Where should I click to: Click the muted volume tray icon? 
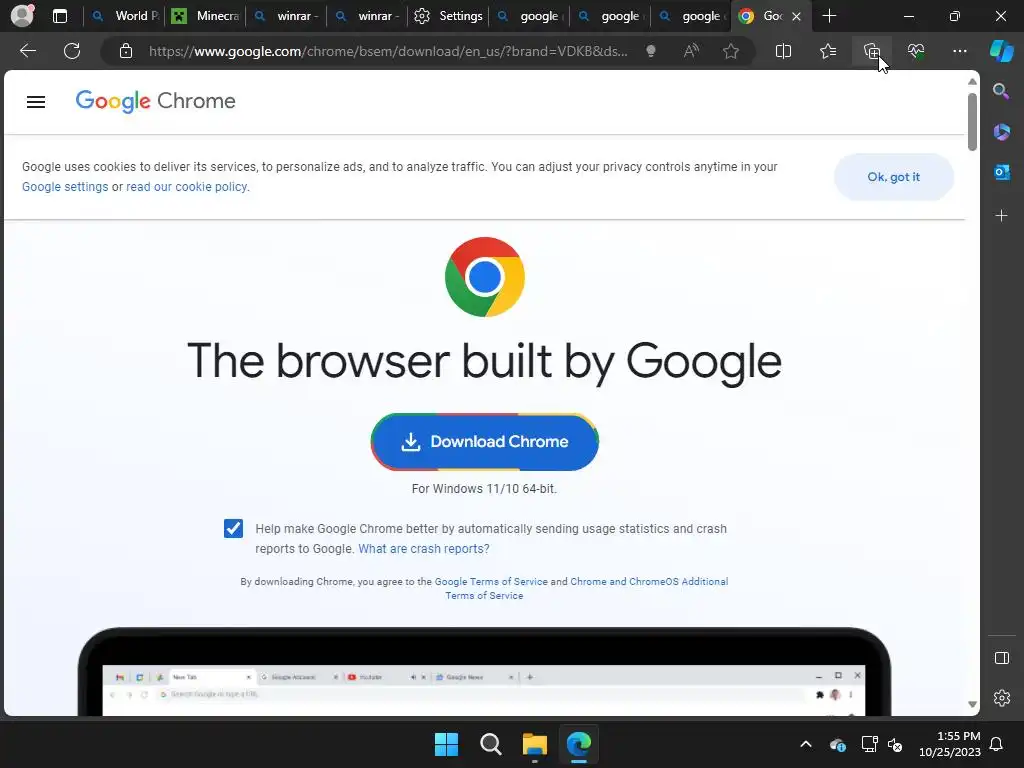click(895, 744)
